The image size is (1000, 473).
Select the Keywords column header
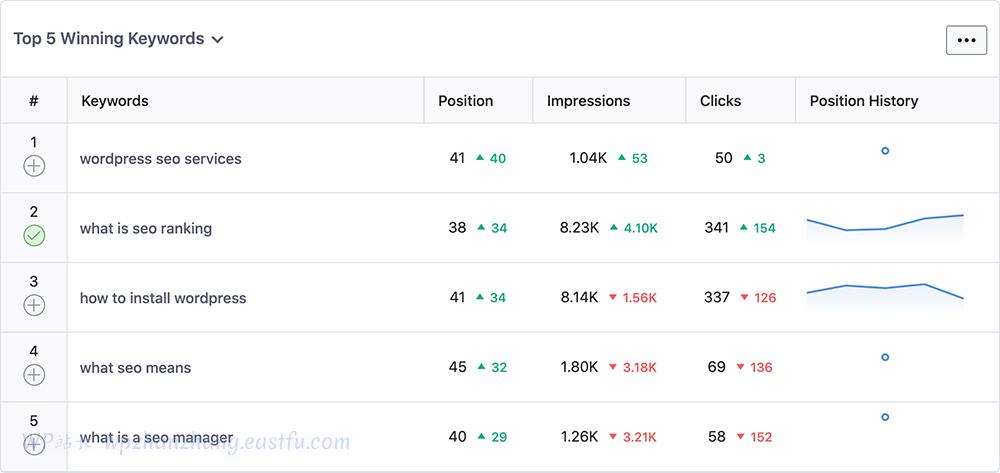115,101
